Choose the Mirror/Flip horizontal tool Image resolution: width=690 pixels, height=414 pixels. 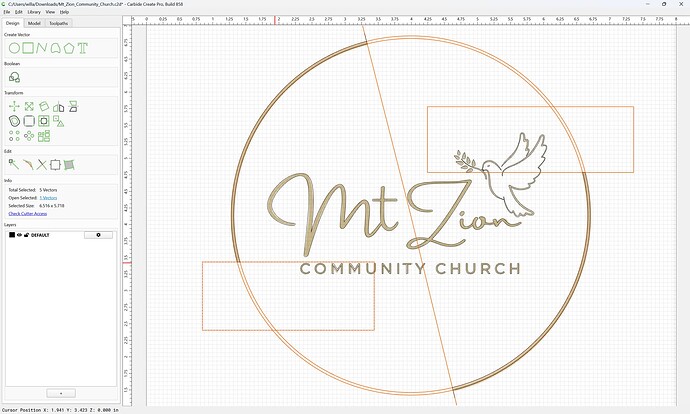coord(59,106)
